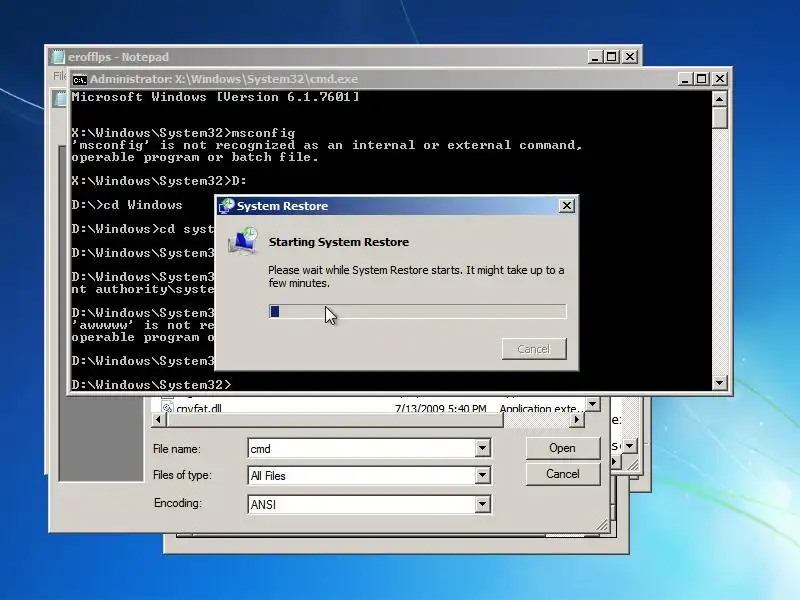
Task: Click the 'Please wait while System Restore starts' message
Action: click(x=416, y=277)
